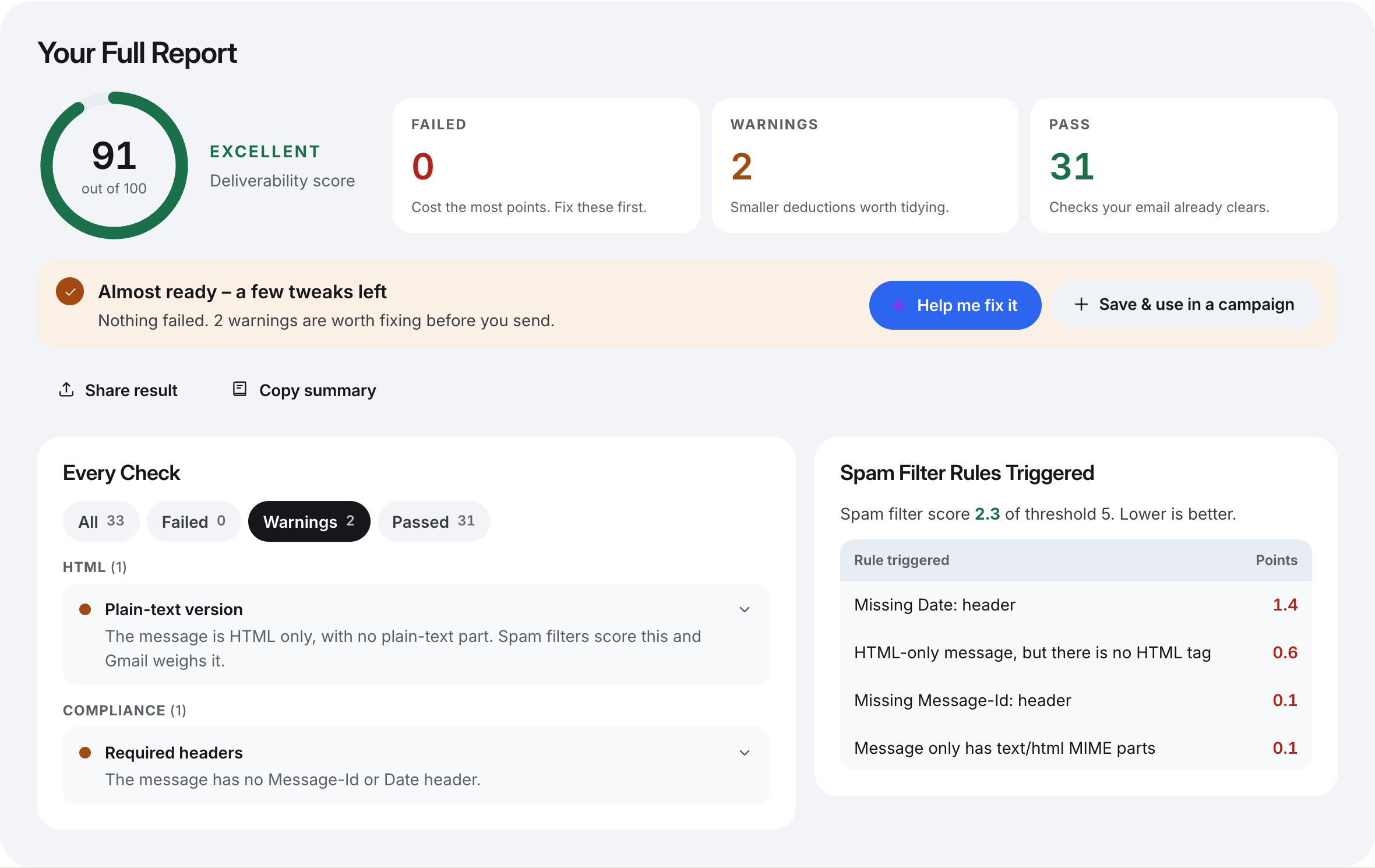
Task: Click Save & use in a campaign
Action: [1184, 304]
